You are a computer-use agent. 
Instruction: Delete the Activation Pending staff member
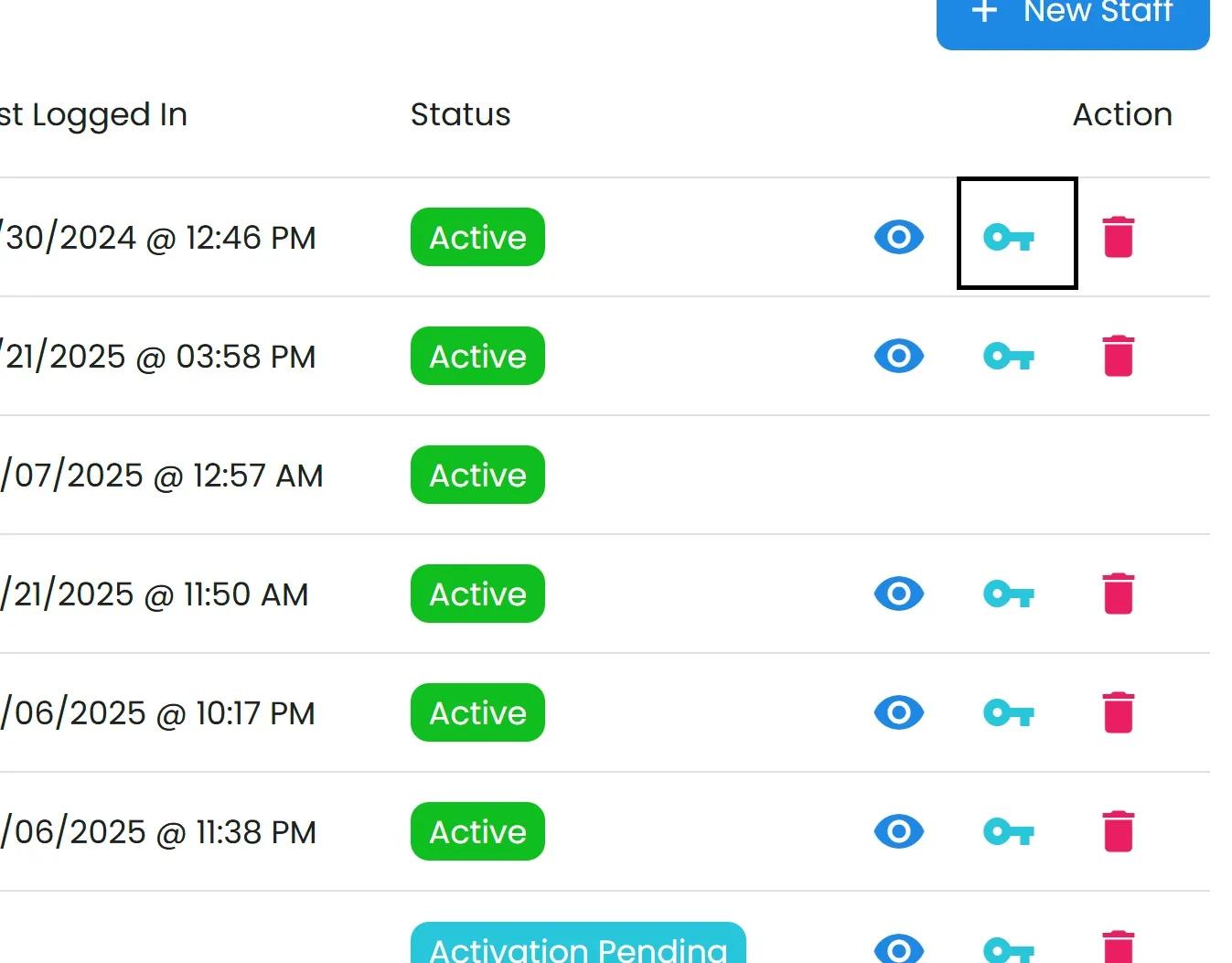1118,948
